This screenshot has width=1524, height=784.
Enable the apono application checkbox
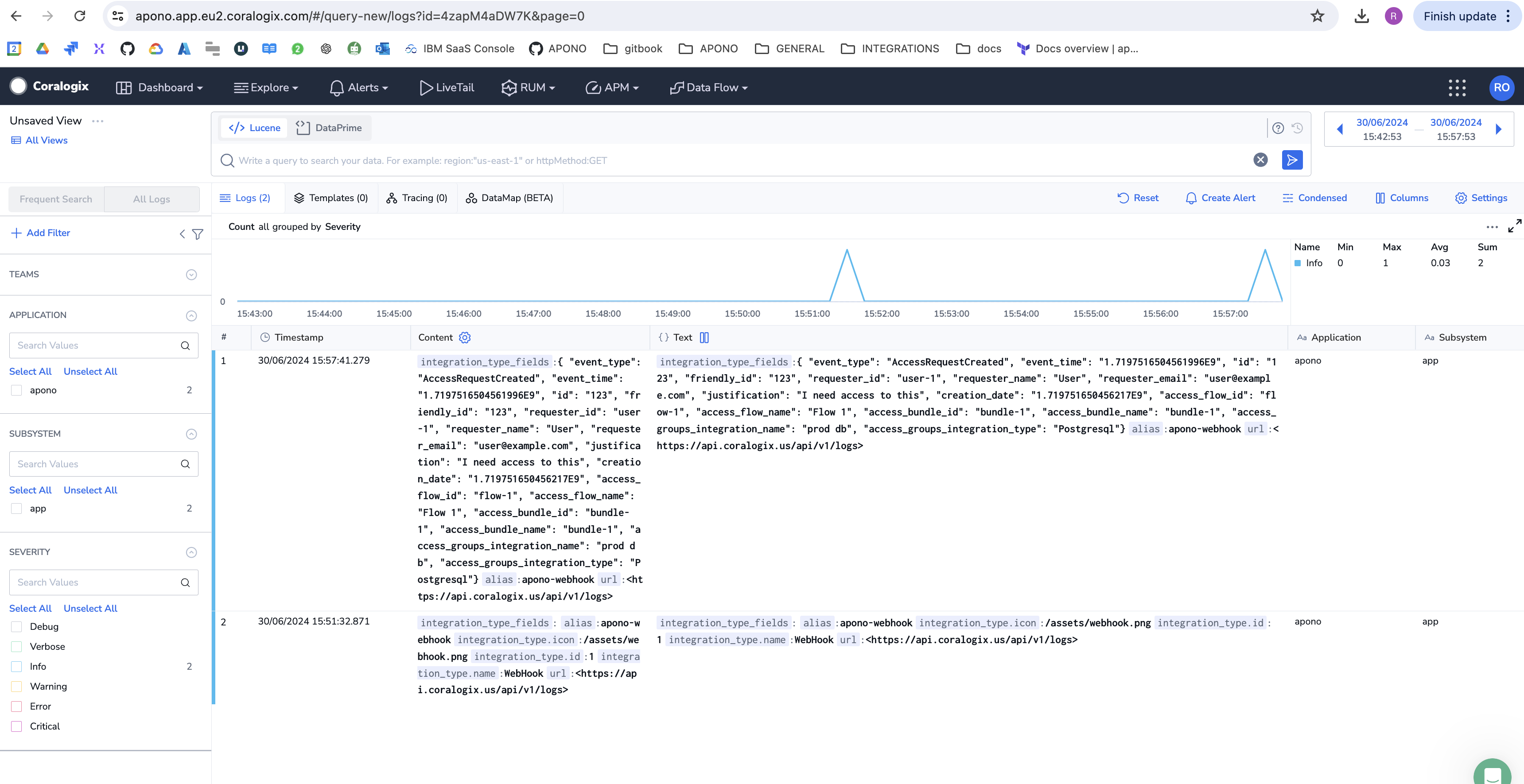[16, 390]
